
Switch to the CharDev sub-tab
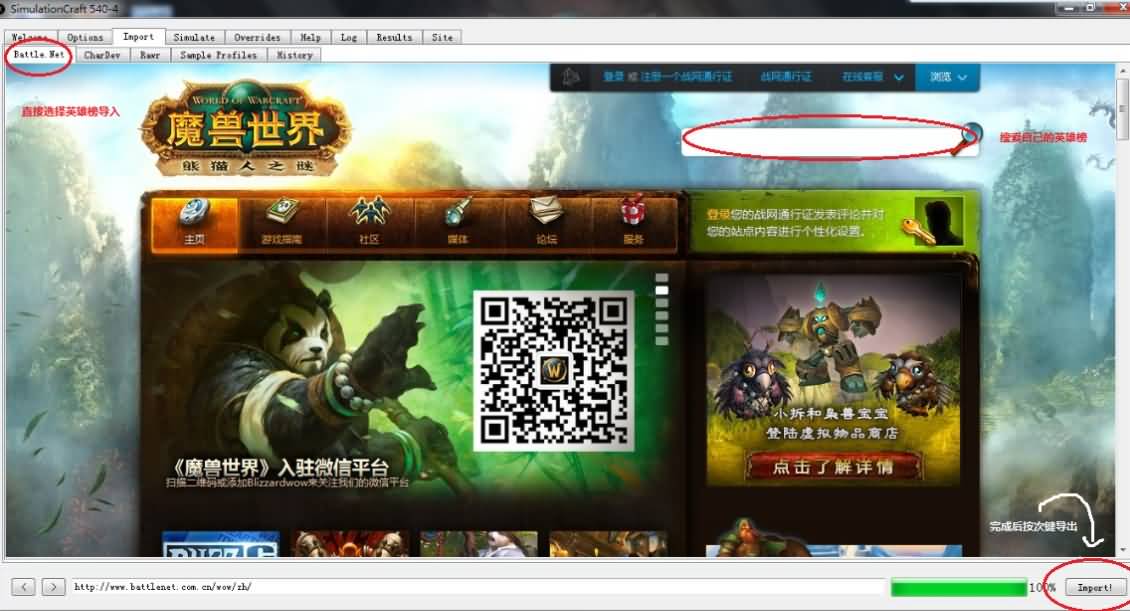click(x=102, y=55)
